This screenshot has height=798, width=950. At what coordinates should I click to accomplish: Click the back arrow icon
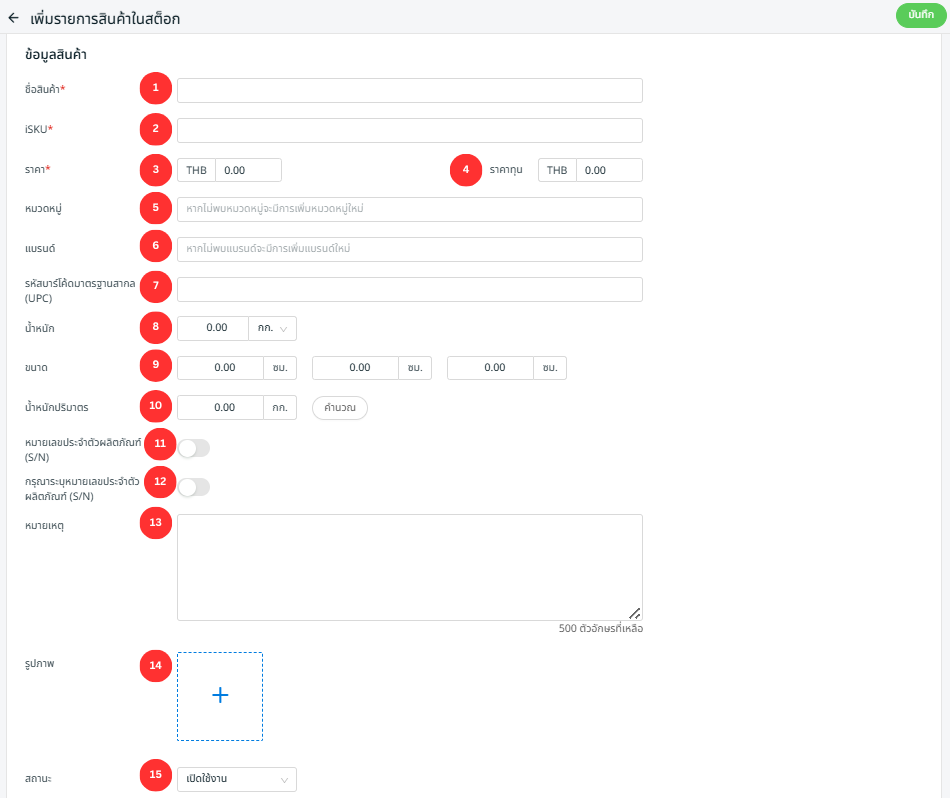click(x=13, y=18)
